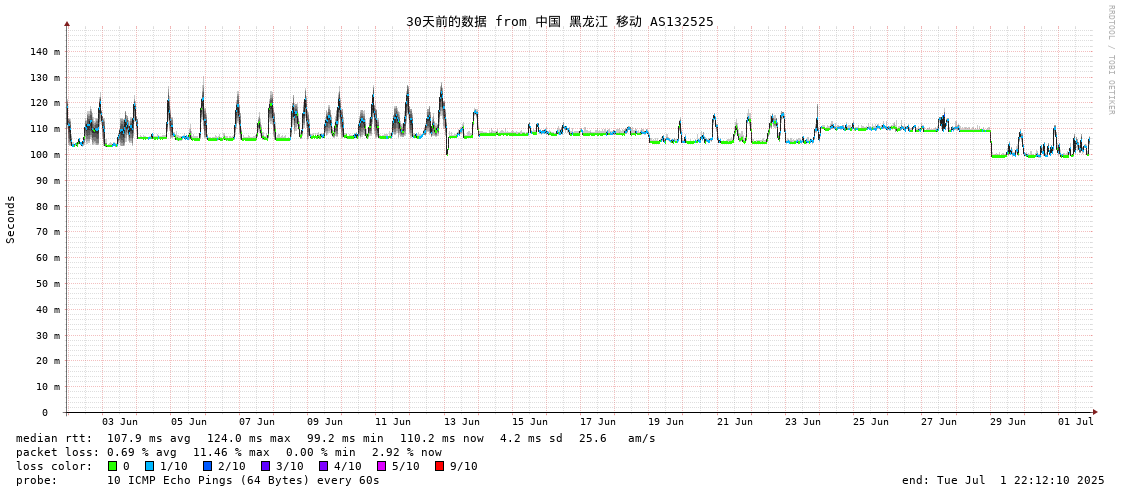Click the light blue 1/10 loss swatch

pyautogui.click(x=149, y=466)
